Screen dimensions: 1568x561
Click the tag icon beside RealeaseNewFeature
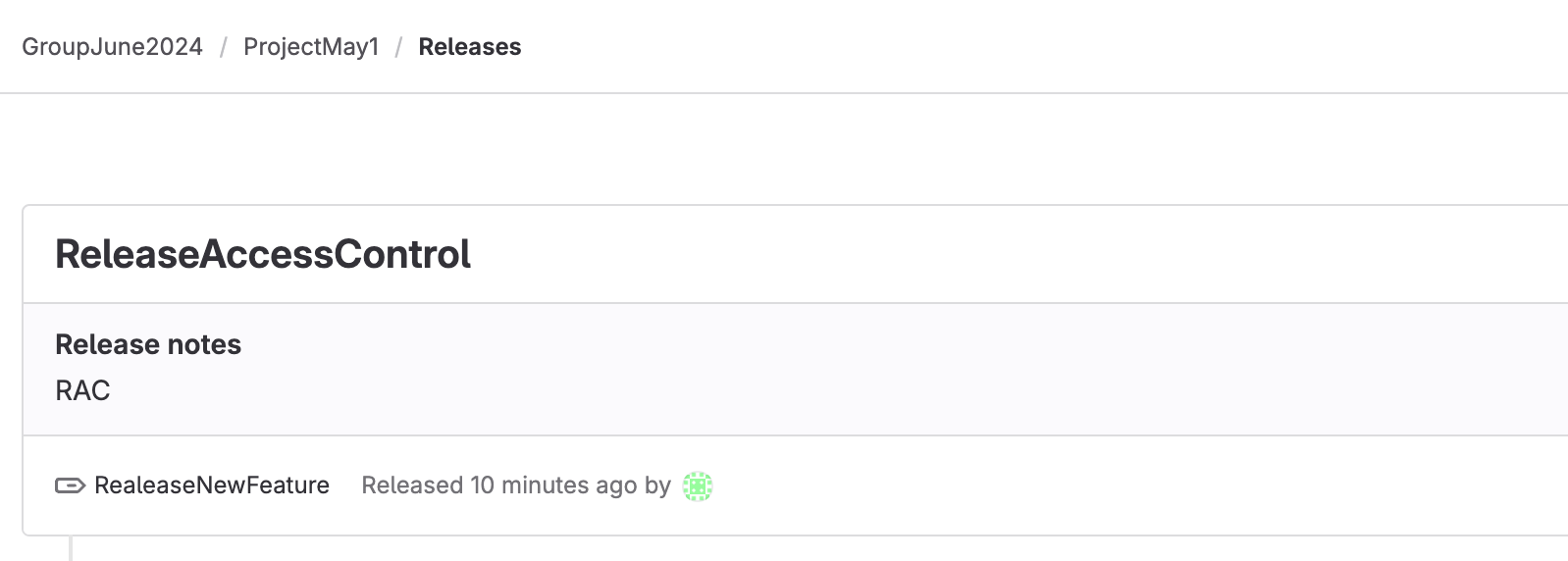[x=70, y=485]
